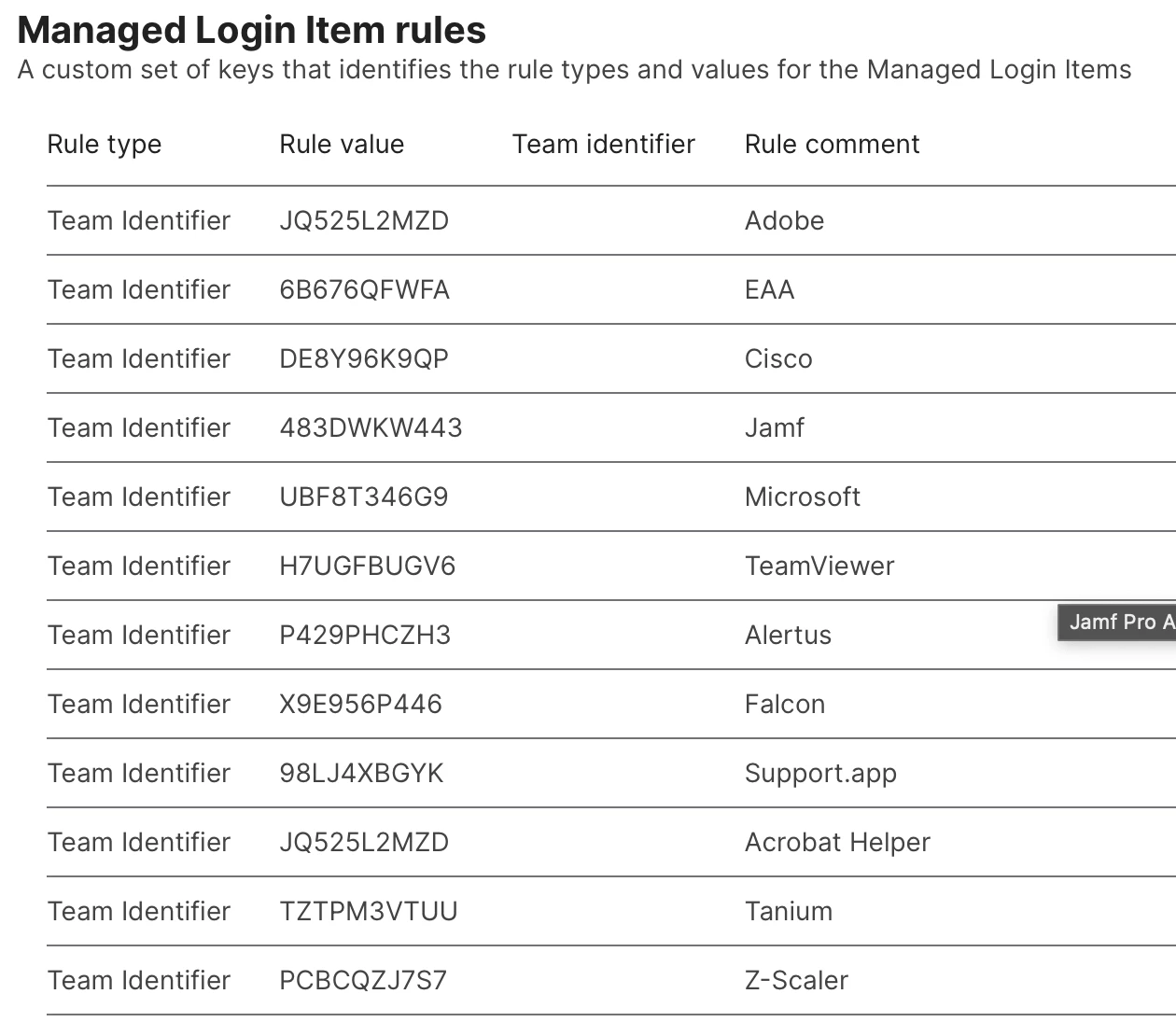Select the Adobe rule comment cell
This screenshot has height=1036, width=1176.
(x=784, y=220)
